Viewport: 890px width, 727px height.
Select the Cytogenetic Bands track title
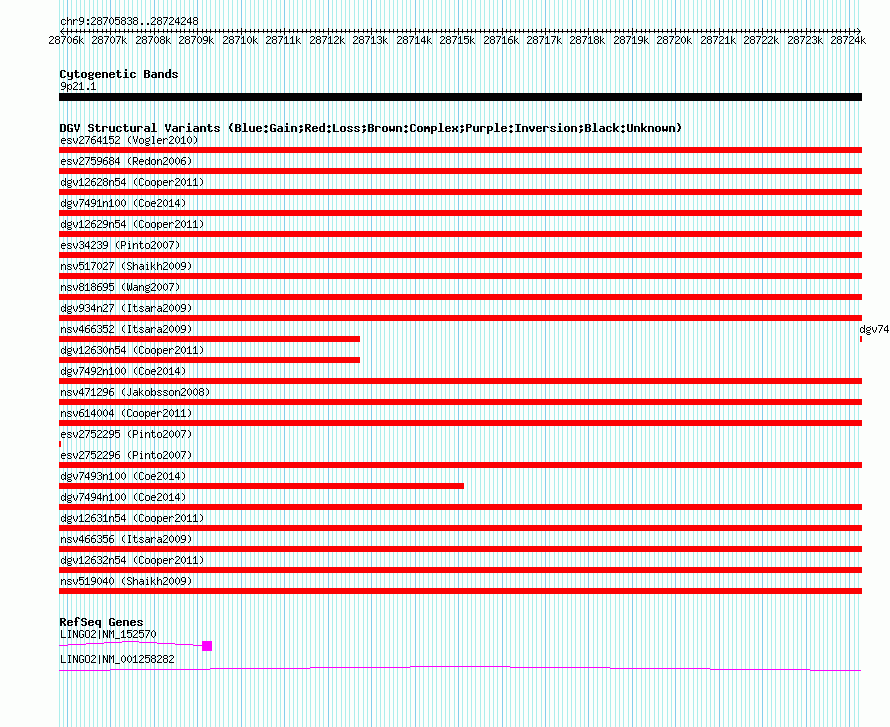(119, 74)
